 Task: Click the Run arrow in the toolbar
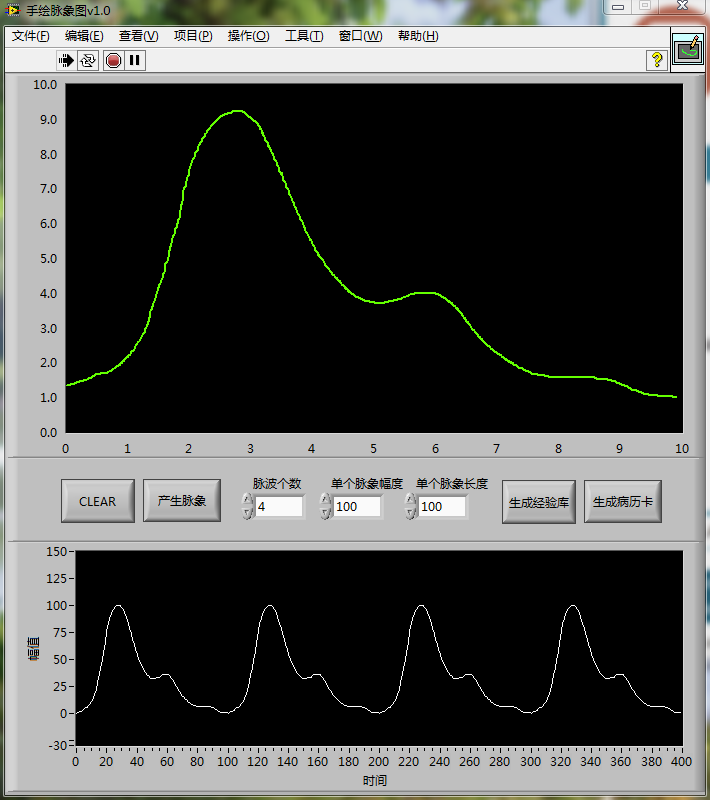coord(67,60)
